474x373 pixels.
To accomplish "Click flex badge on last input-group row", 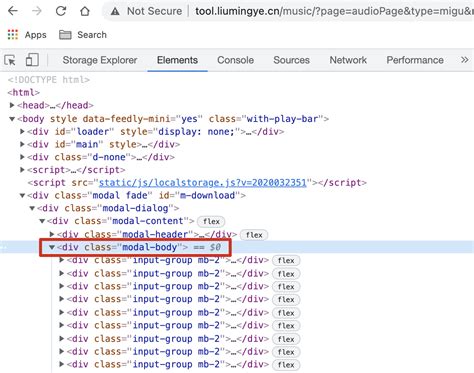I will (286, 365).
